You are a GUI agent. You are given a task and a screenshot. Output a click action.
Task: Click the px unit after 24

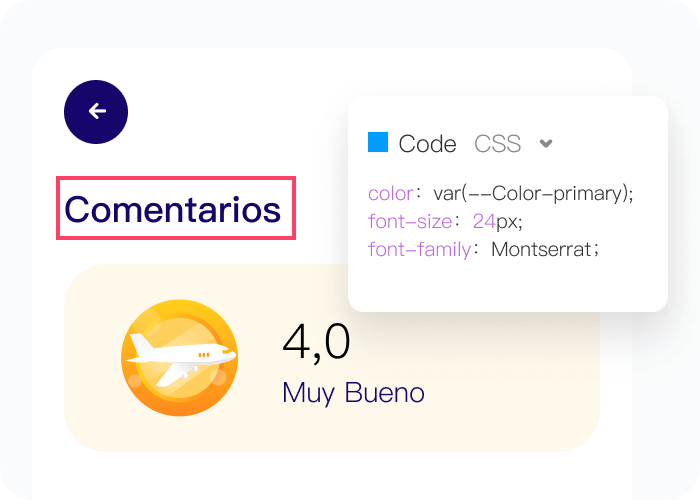pos(508,221)
